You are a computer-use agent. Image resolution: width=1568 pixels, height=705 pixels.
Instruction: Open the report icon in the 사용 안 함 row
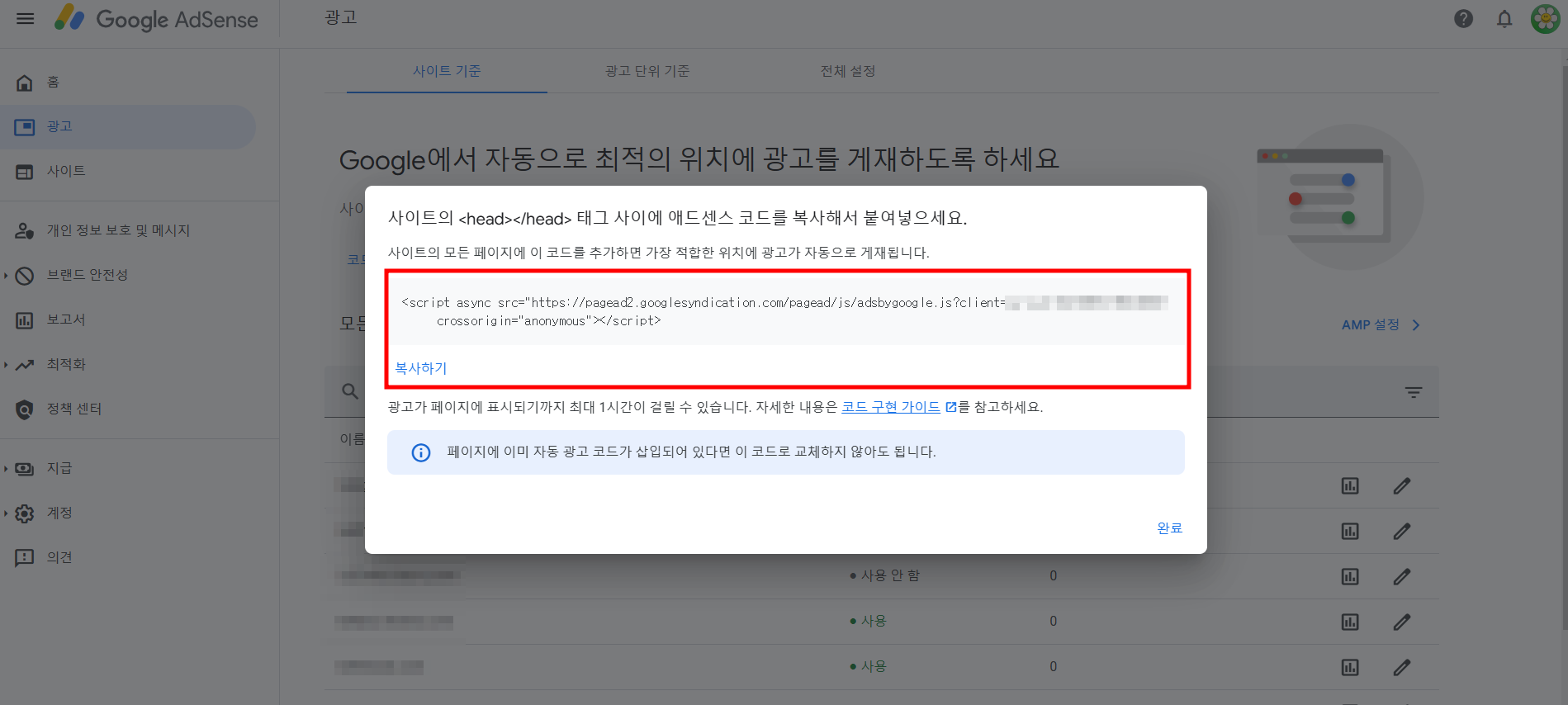click(x=1350, y=577)
